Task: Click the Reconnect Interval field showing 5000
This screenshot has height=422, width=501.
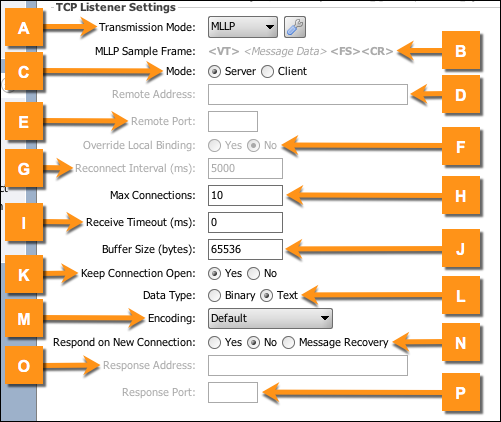Action: [x=245, y=168]
